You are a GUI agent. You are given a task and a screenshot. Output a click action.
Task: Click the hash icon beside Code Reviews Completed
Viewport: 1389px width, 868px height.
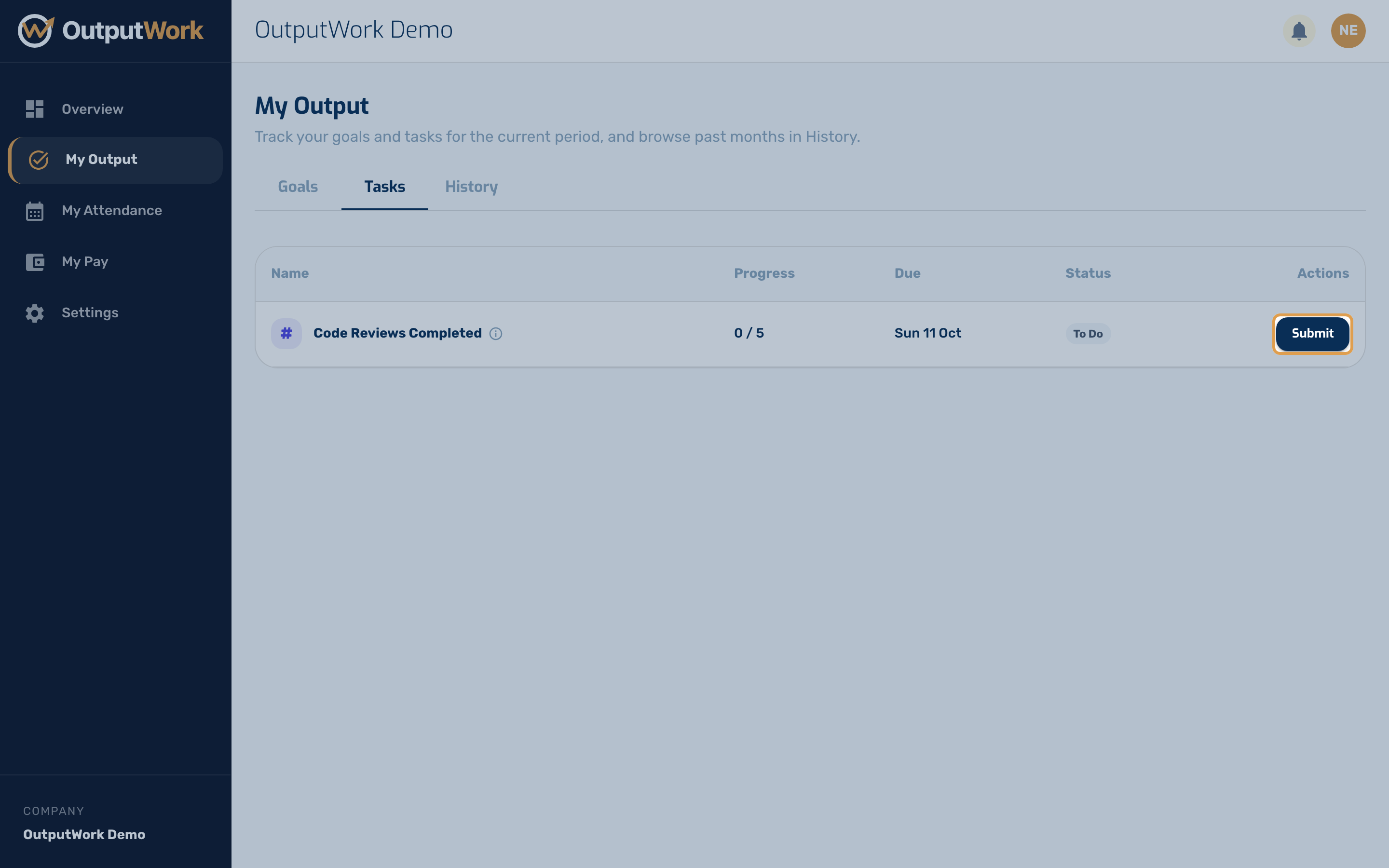tap(286, 334)
